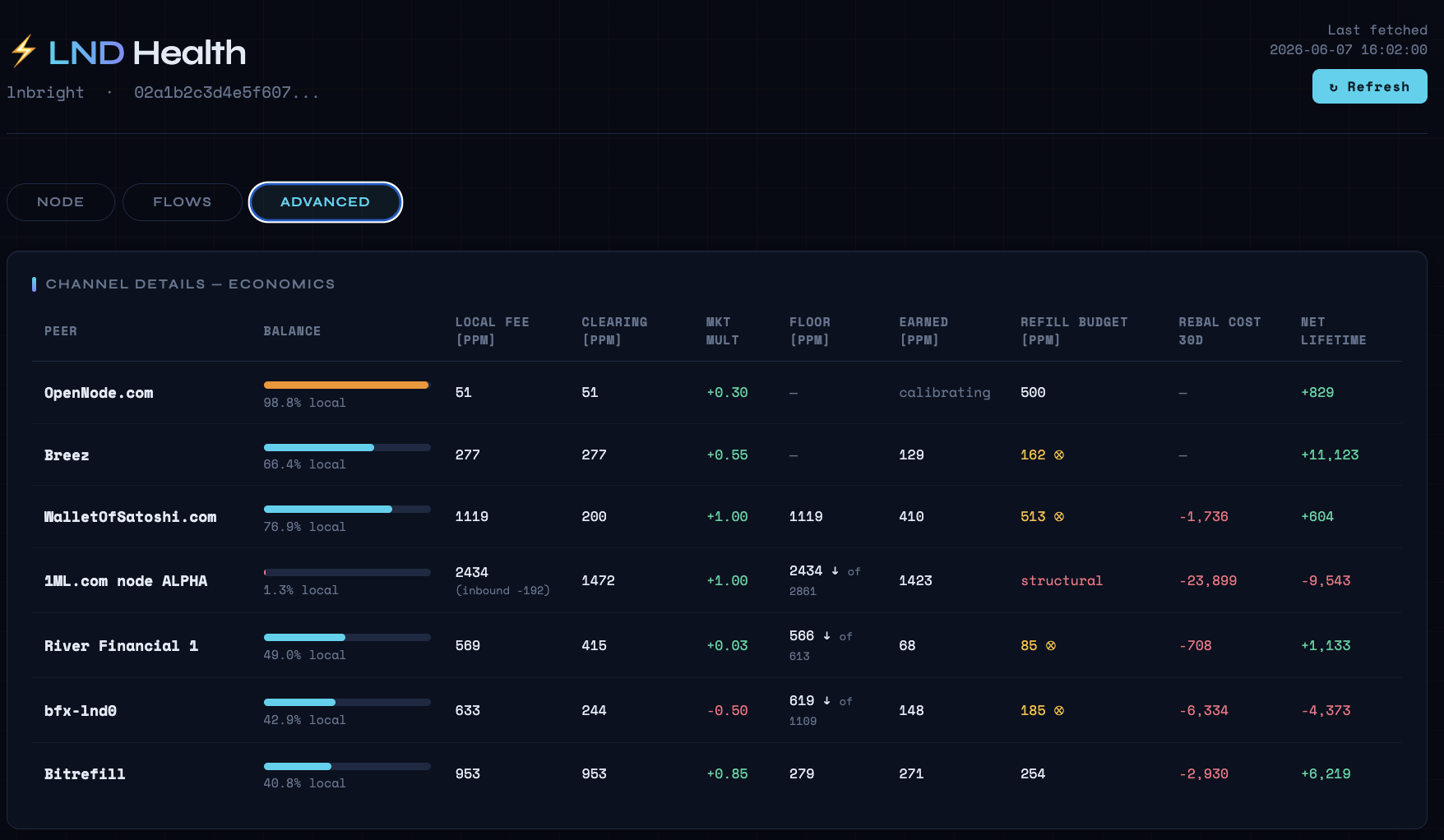The width and height of the screenshot is (1444, 840).
Task: Click rebal cost value -6,334
Action: 1204,711
